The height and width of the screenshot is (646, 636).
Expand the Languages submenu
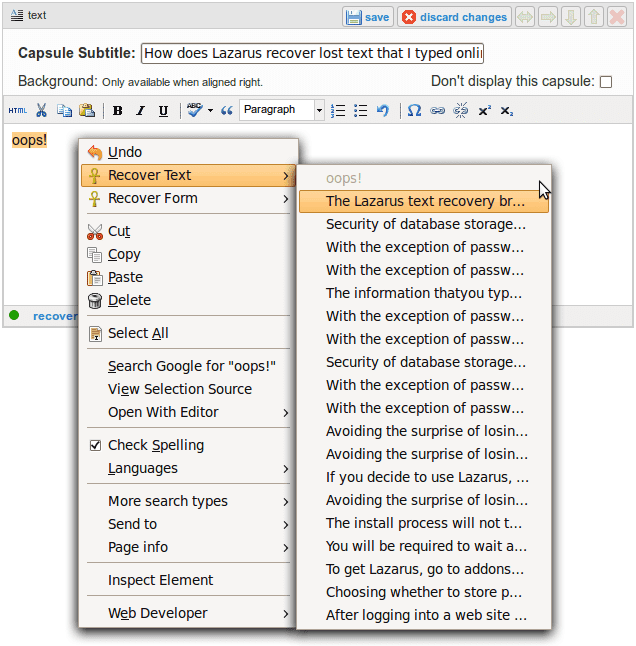[189, 468]
